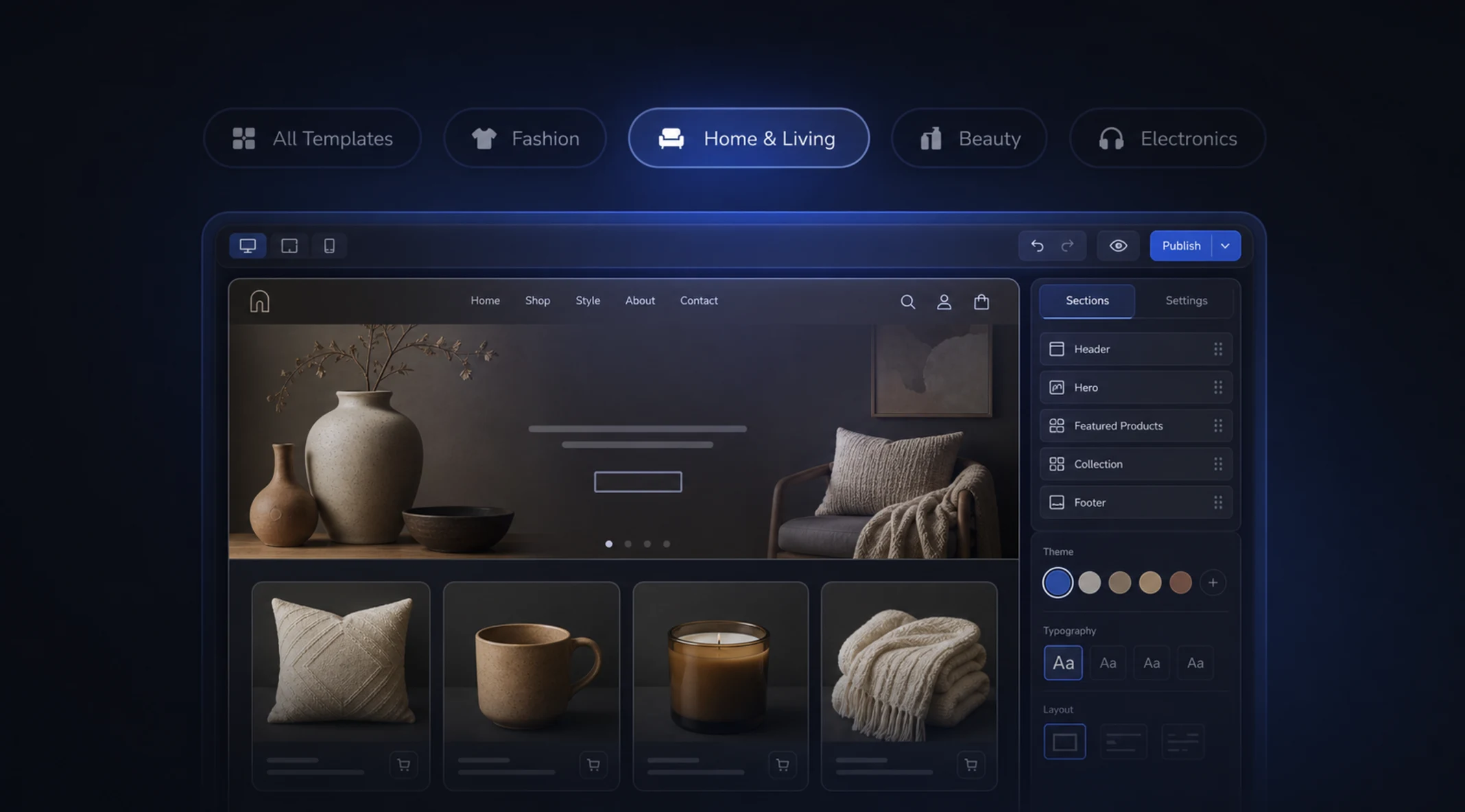Viewport: 1465px width, 812px height.
Task: Click the Collection section icon
Action: tap(1057, 464)
